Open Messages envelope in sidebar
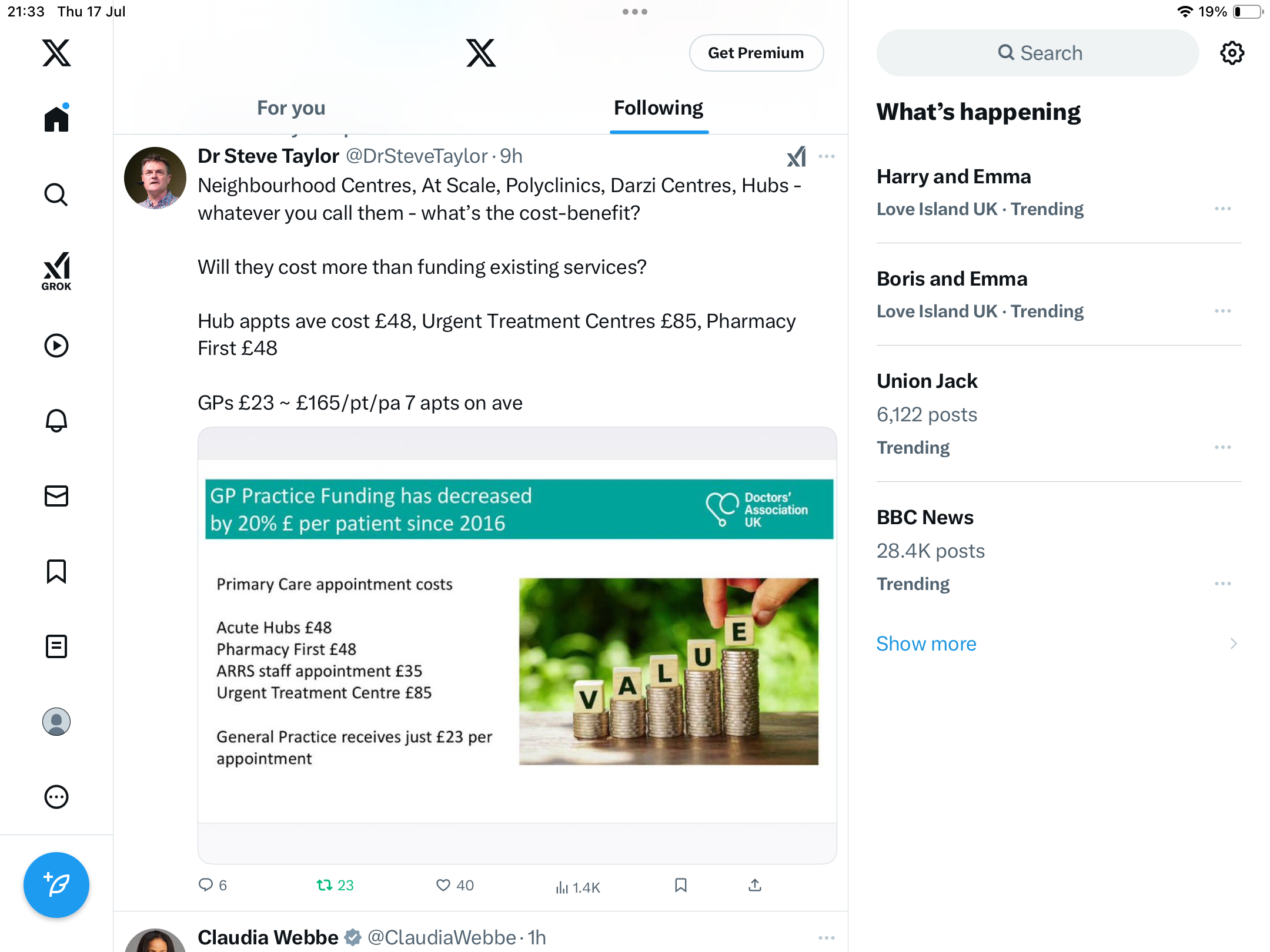This screenshot has width=1270, height=952. (56, 496)
